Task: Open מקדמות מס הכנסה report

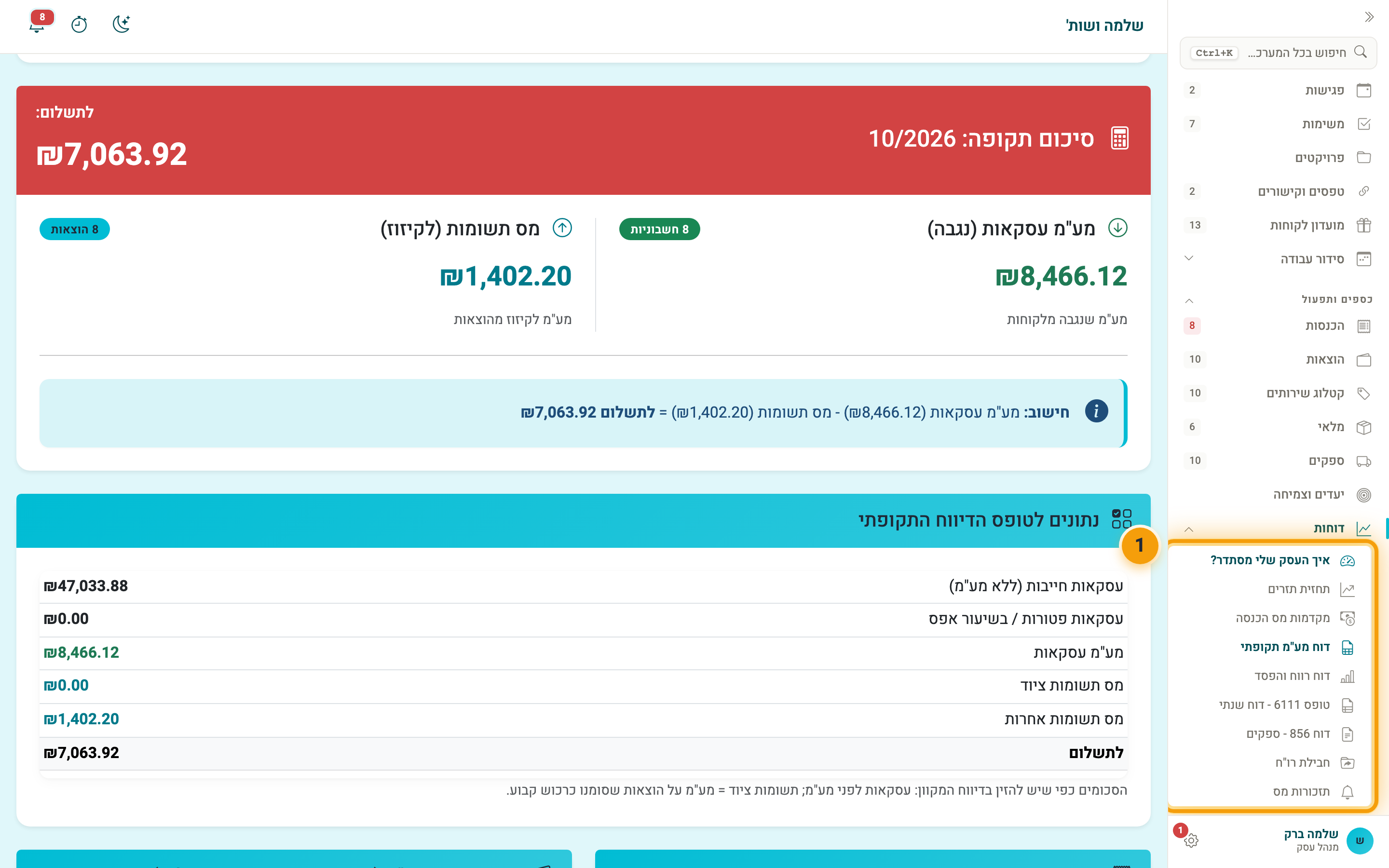Action: 1270,618
